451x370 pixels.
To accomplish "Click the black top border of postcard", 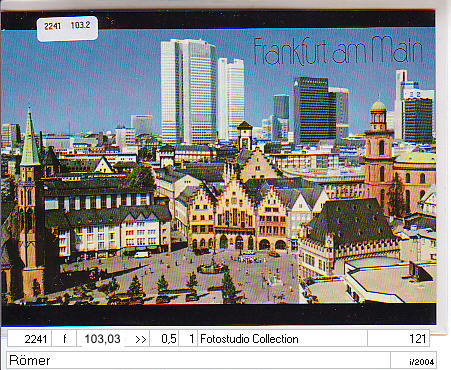I will coord(218,20).
